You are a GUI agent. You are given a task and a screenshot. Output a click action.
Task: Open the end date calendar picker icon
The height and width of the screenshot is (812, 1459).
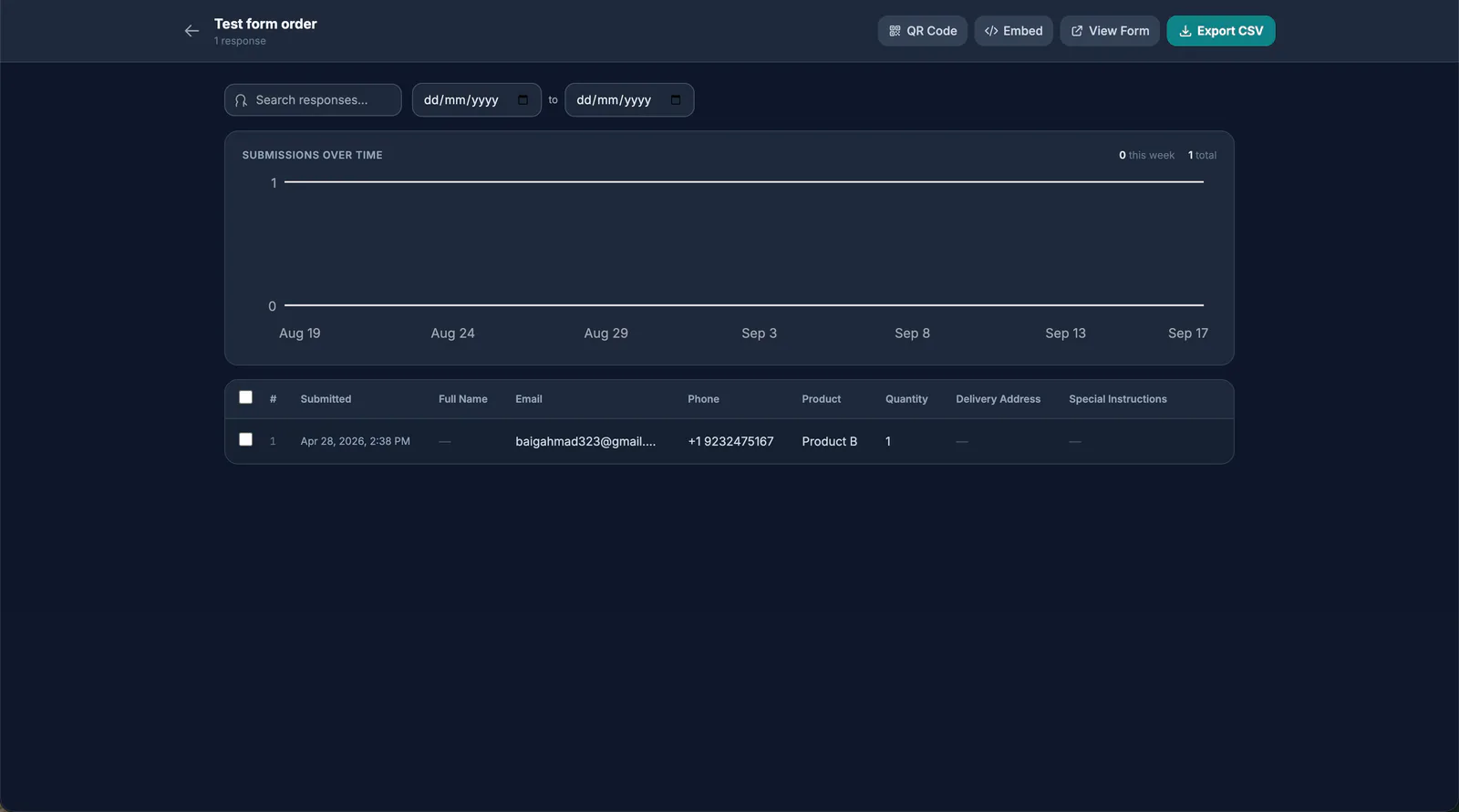coord(676,100)
